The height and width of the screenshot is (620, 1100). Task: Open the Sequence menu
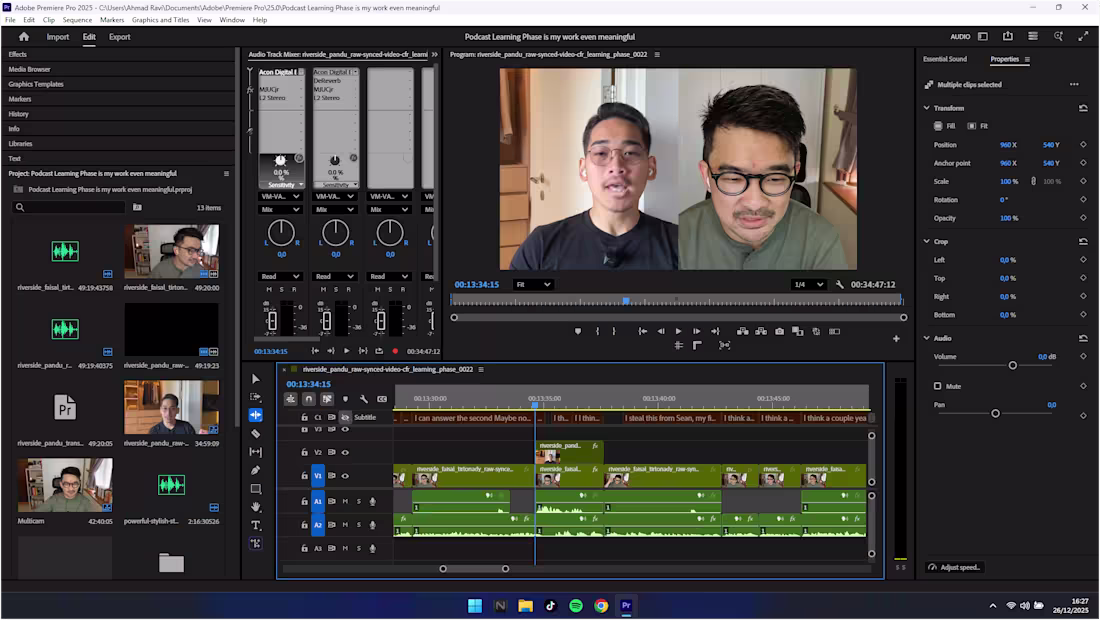coord(77,19)
